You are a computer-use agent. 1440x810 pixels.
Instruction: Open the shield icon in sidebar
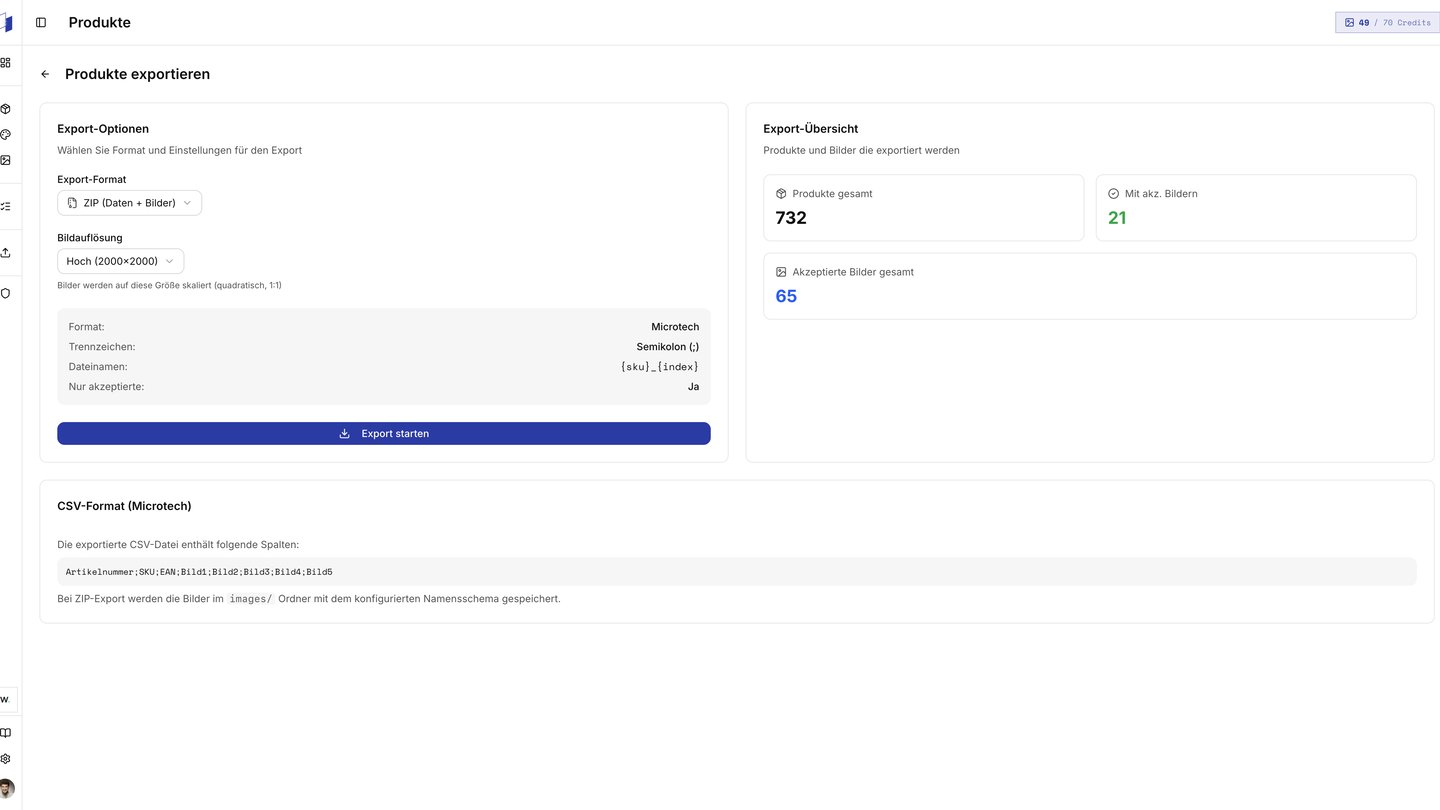click(x=5, y=293)
